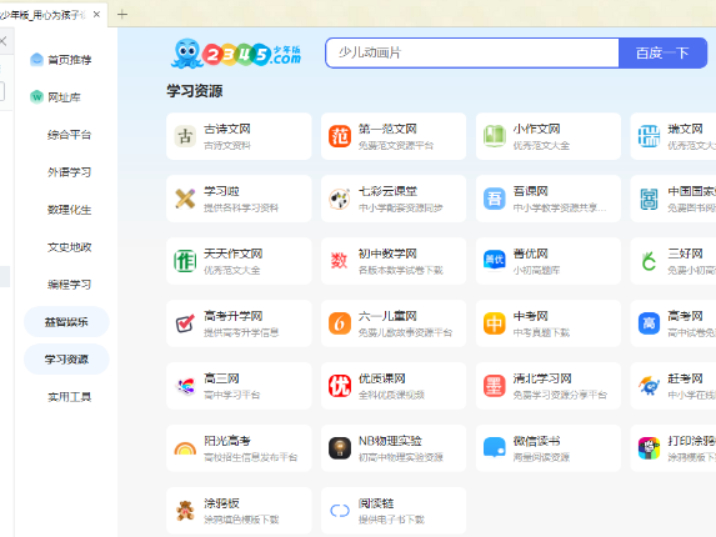The image size is (716, 537).
Task: Open the 微信读书 blue icon
Action: point(495,448)
